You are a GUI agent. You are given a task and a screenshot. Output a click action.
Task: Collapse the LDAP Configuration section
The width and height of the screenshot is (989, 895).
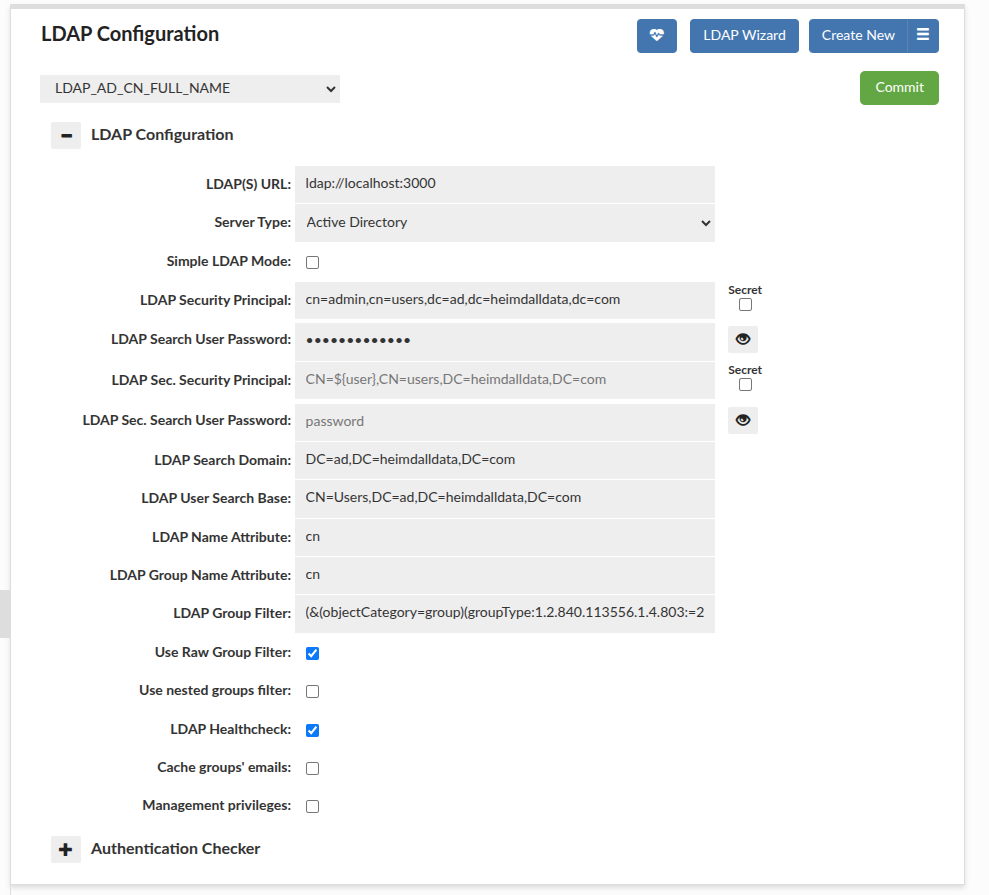(65, 135)
